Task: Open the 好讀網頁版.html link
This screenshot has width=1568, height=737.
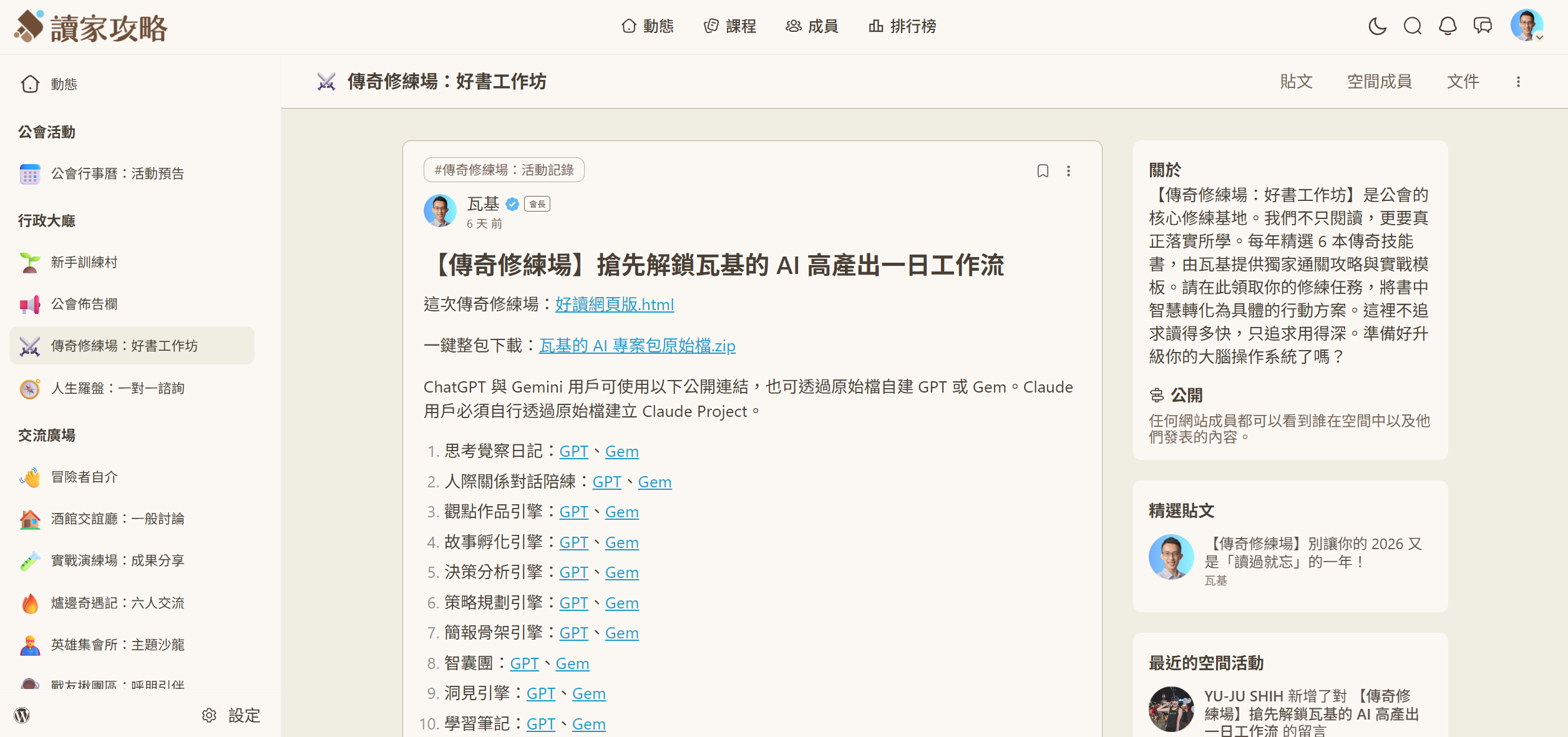Action: [x=615, y=305]
